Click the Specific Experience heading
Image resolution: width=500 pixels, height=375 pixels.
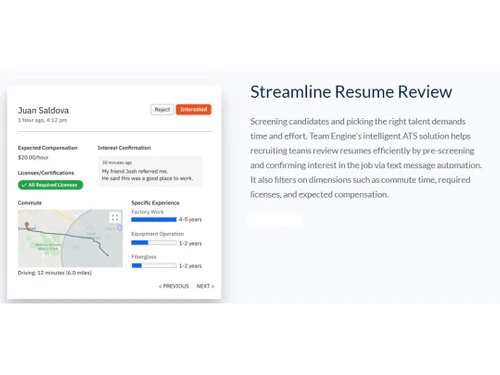click(x=155, y=203)
